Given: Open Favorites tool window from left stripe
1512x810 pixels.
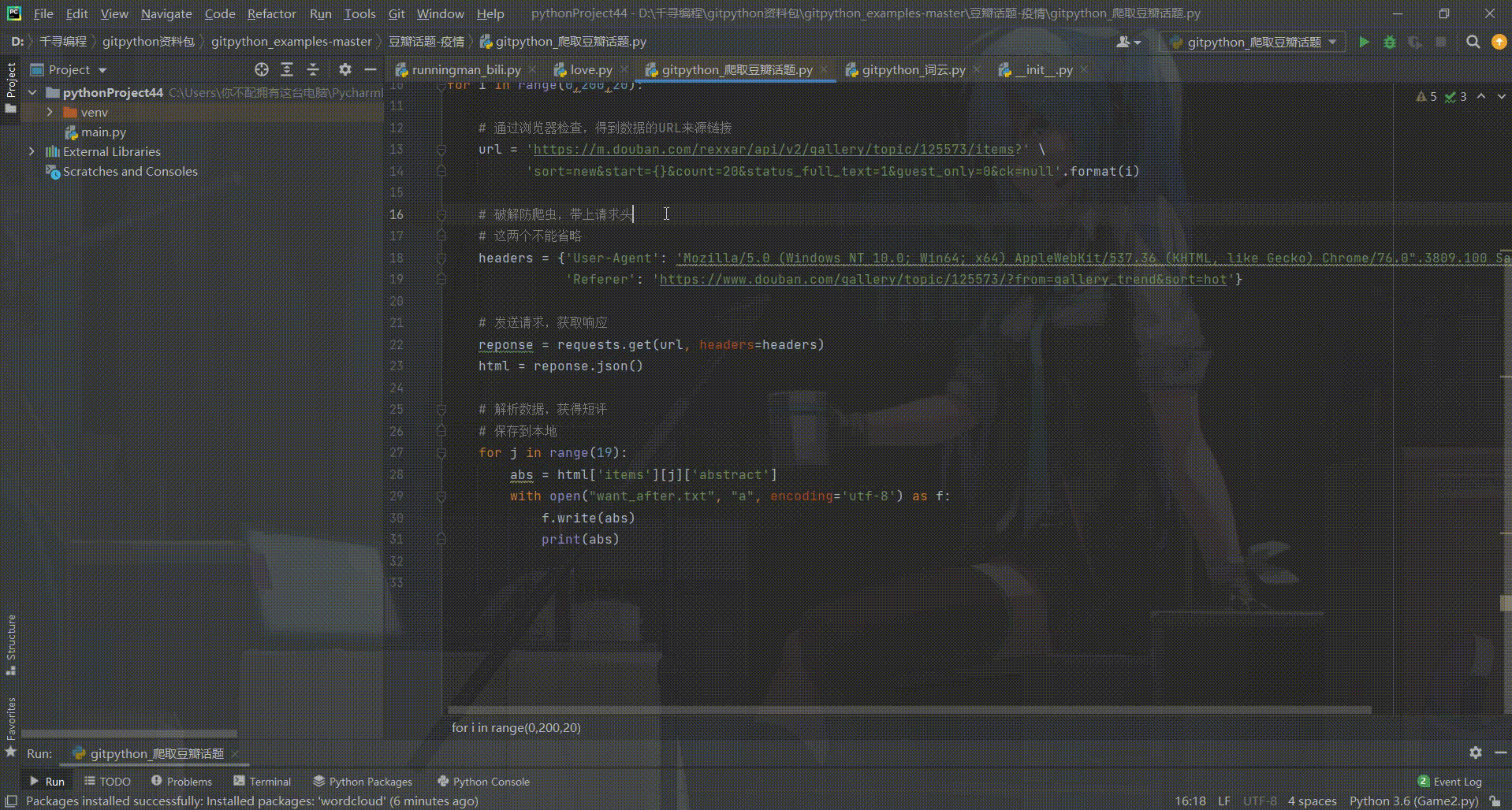Looking at the screenshot, I should click(11, 726).
